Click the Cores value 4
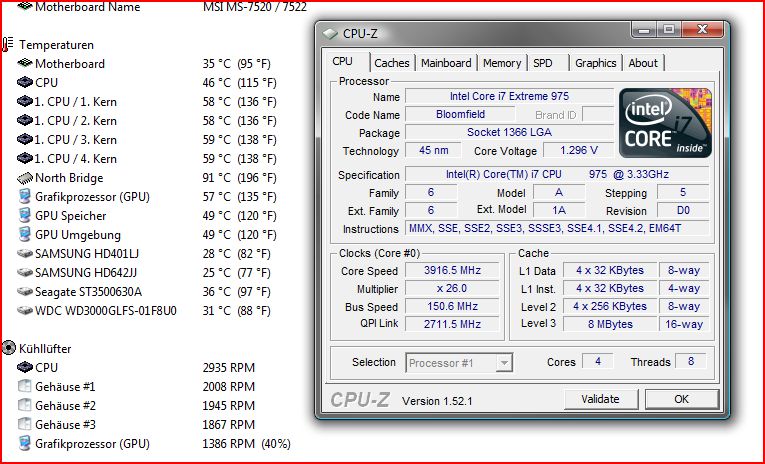 click(x=598, y=362)
